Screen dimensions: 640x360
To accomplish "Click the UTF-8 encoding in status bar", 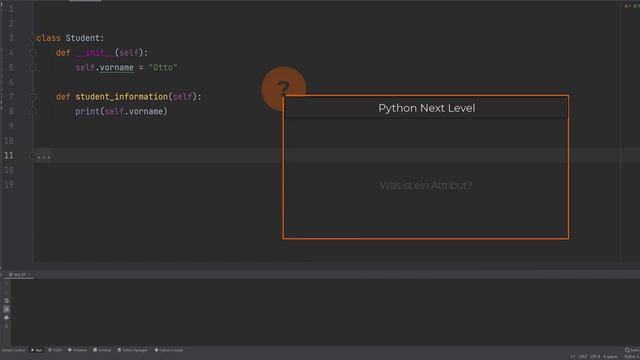I will [595, 357].
